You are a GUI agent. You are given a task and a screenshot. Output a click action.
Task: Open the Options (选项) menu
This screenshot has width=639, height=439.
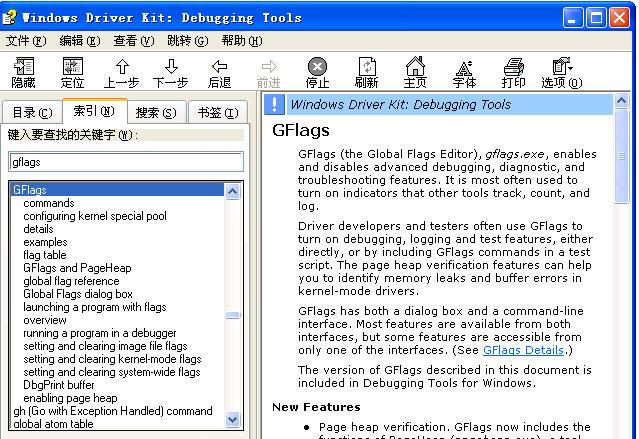(562, 73)
